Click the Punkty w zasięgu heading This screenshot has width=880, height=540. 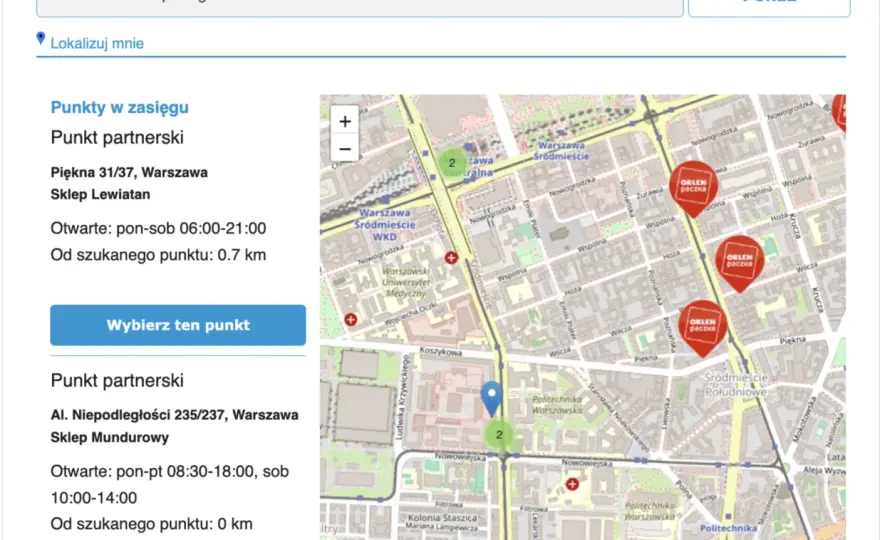click(x=120, y=107)
